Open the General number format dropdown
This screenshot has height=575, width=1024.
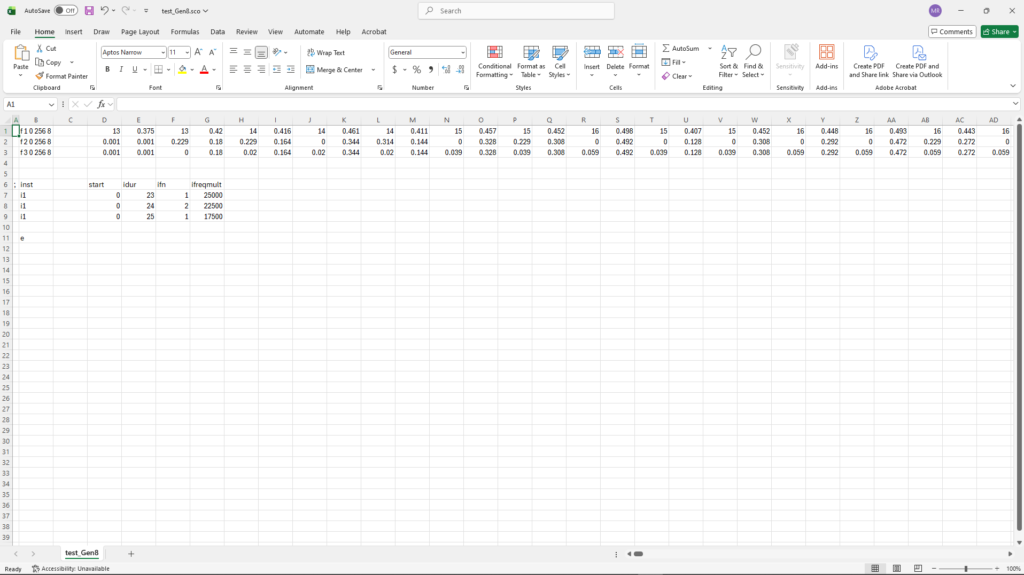tap(463, 52)
